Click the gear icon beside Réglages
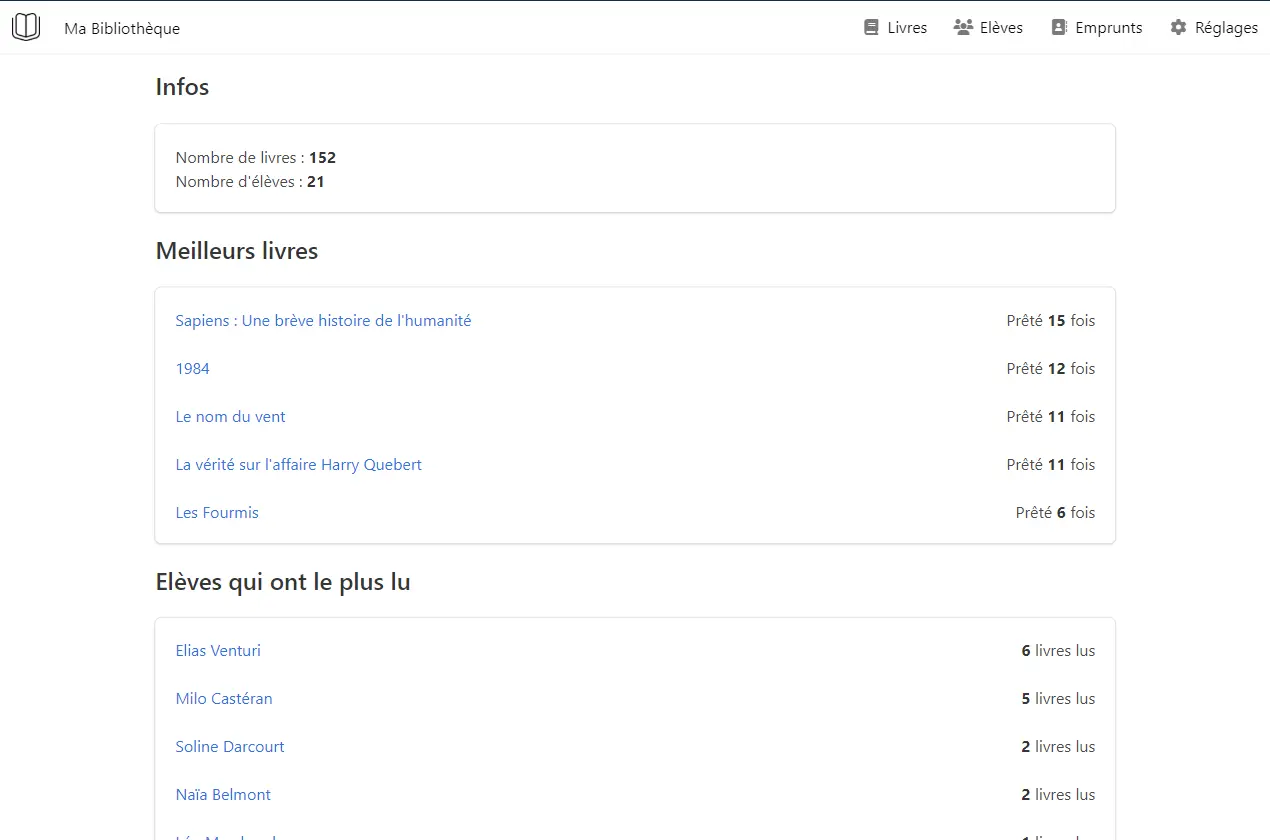The height and width of the screenshot is (840, 1270). click(x=1178, y=28)
